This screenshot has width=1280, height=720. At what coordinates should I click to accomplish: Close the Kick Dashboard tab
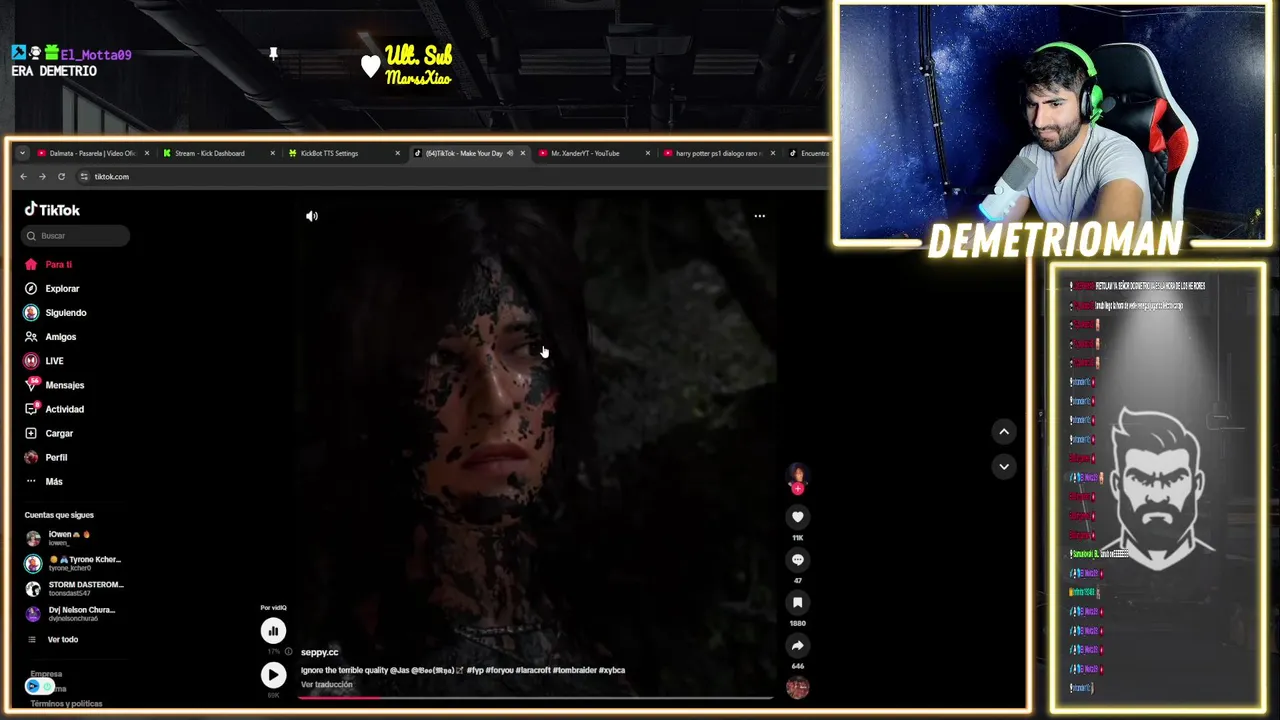tap(272, 153)
